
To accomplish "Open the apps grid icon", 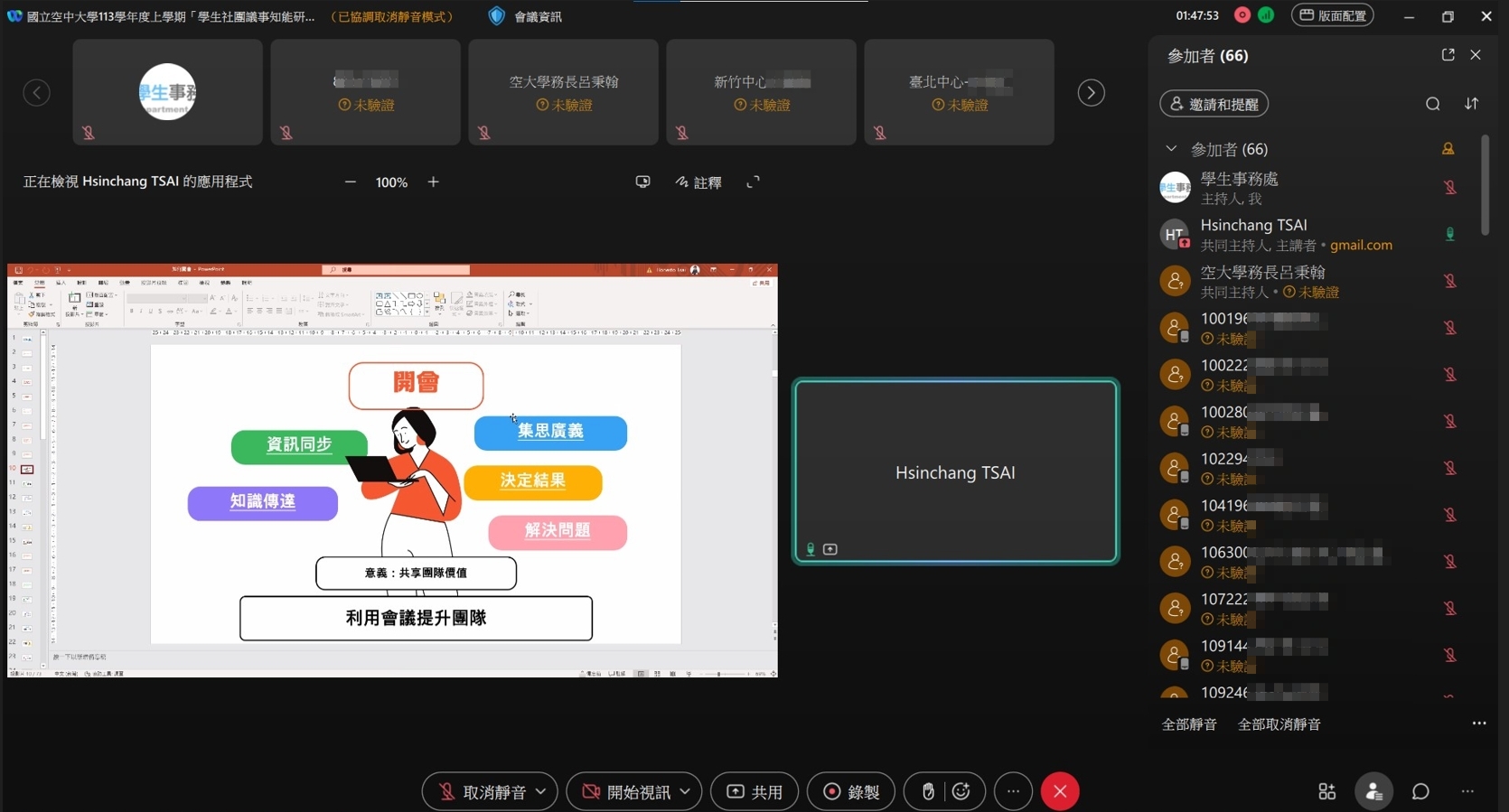I will [1326, 792].
